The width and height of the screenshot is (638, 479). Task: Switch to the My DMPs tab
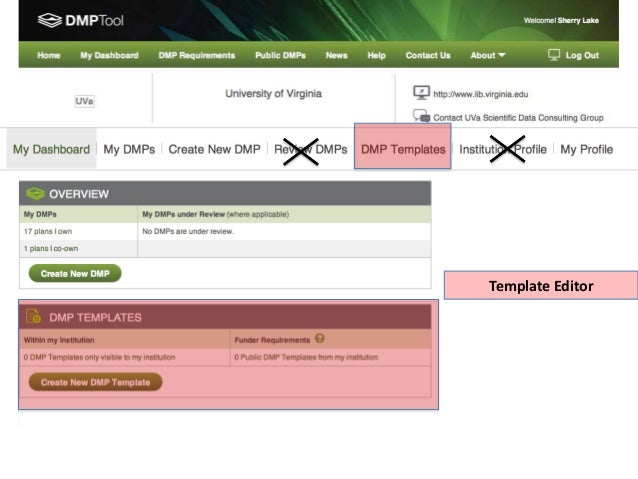pyautogui.click(x=129, y=149)
